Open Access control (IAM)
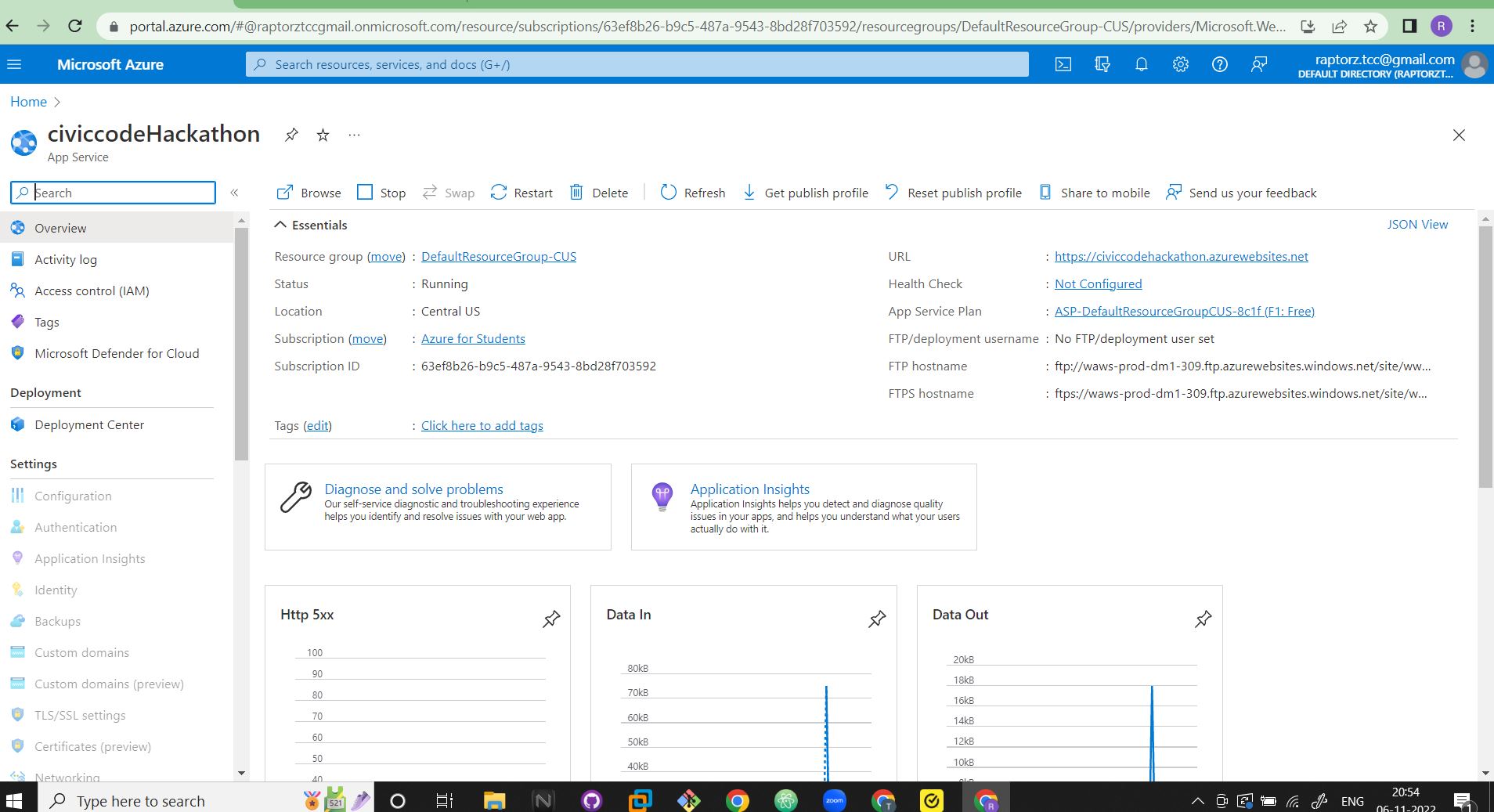The image size is (1494, 812). (117, 291)
